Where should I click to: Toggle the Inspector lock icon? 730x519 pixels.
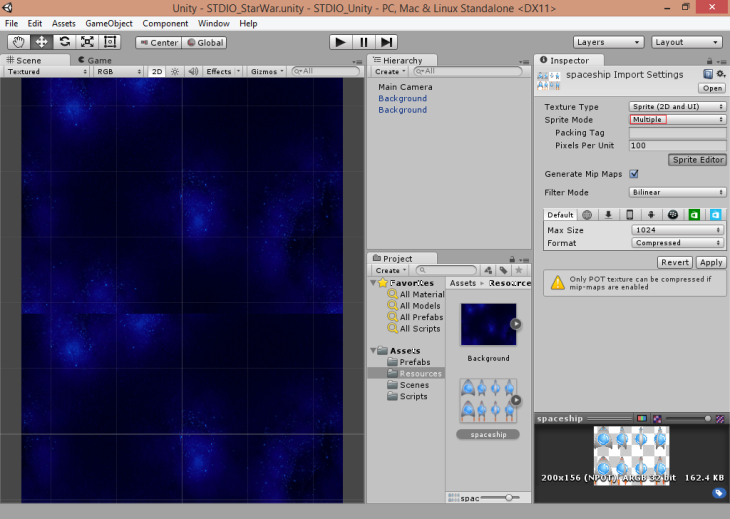click(x=709, y=61)
